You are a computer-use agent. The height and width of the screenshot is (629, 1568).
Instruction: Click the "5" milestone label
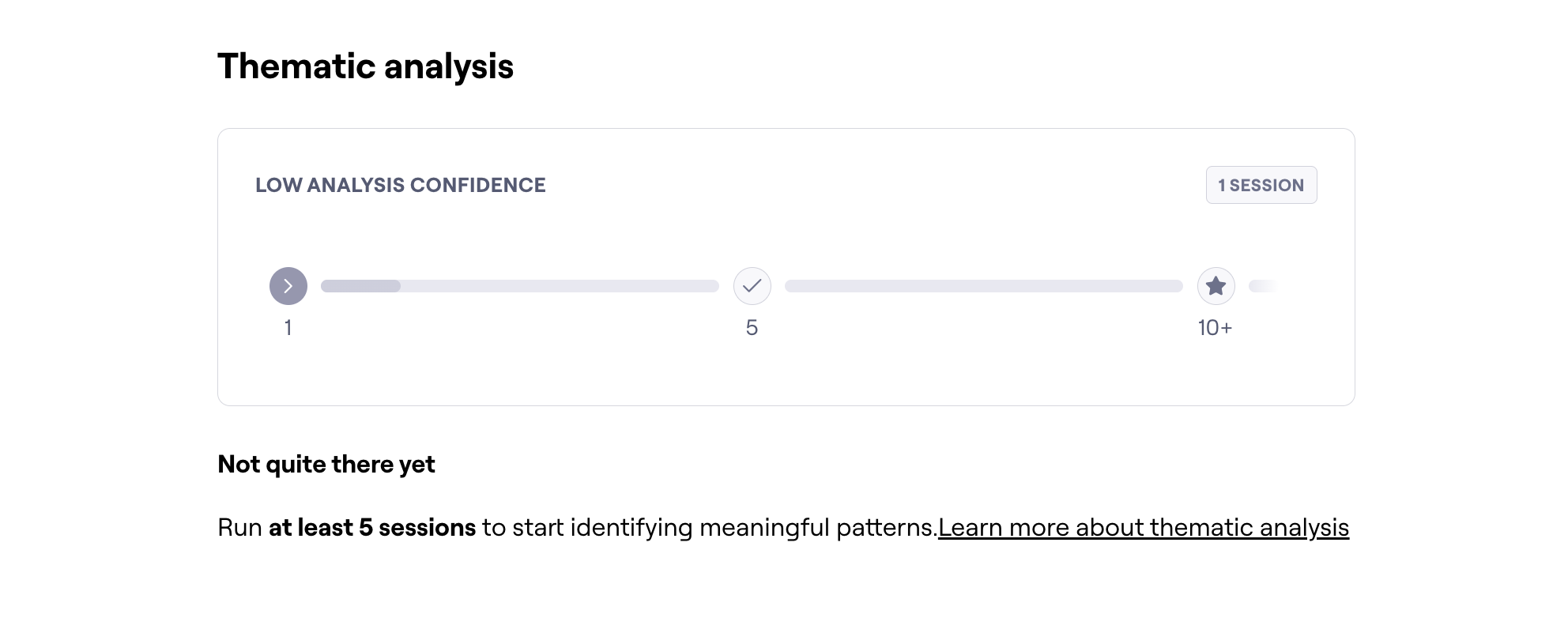(x=752, y=327)
